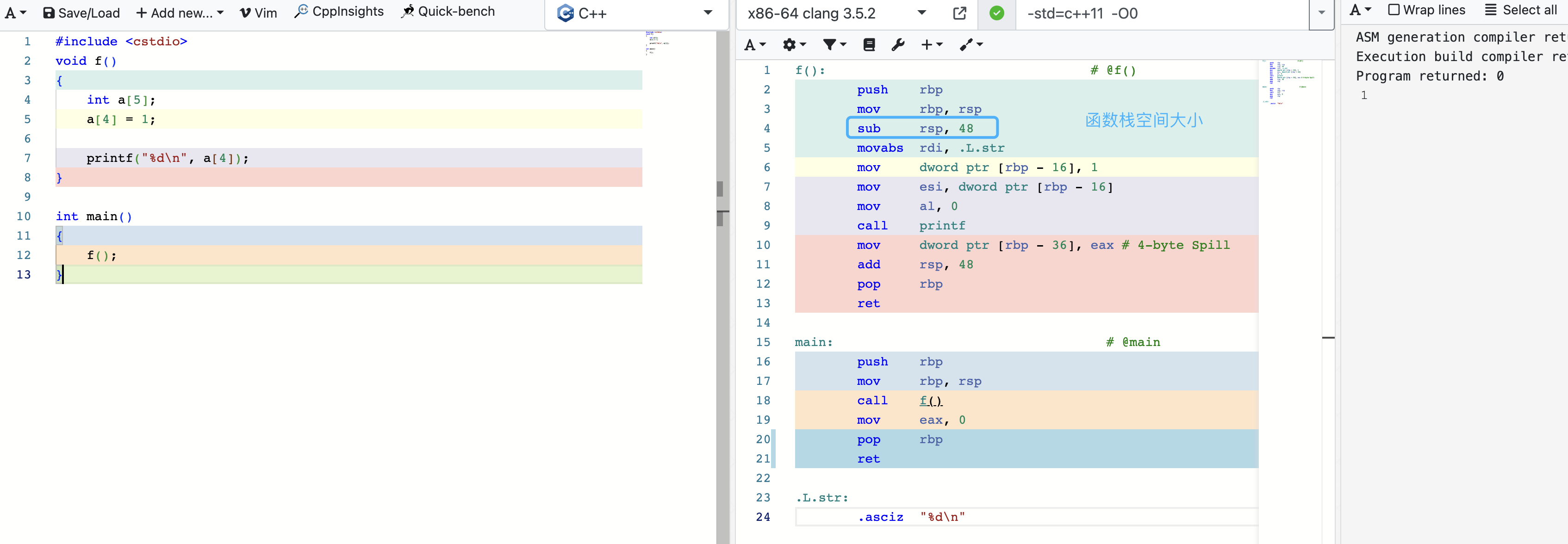Click source line 'a[4] = 1;'
Screen dimensions: 1568x544
pyautogui.click(x=121, y=119)
